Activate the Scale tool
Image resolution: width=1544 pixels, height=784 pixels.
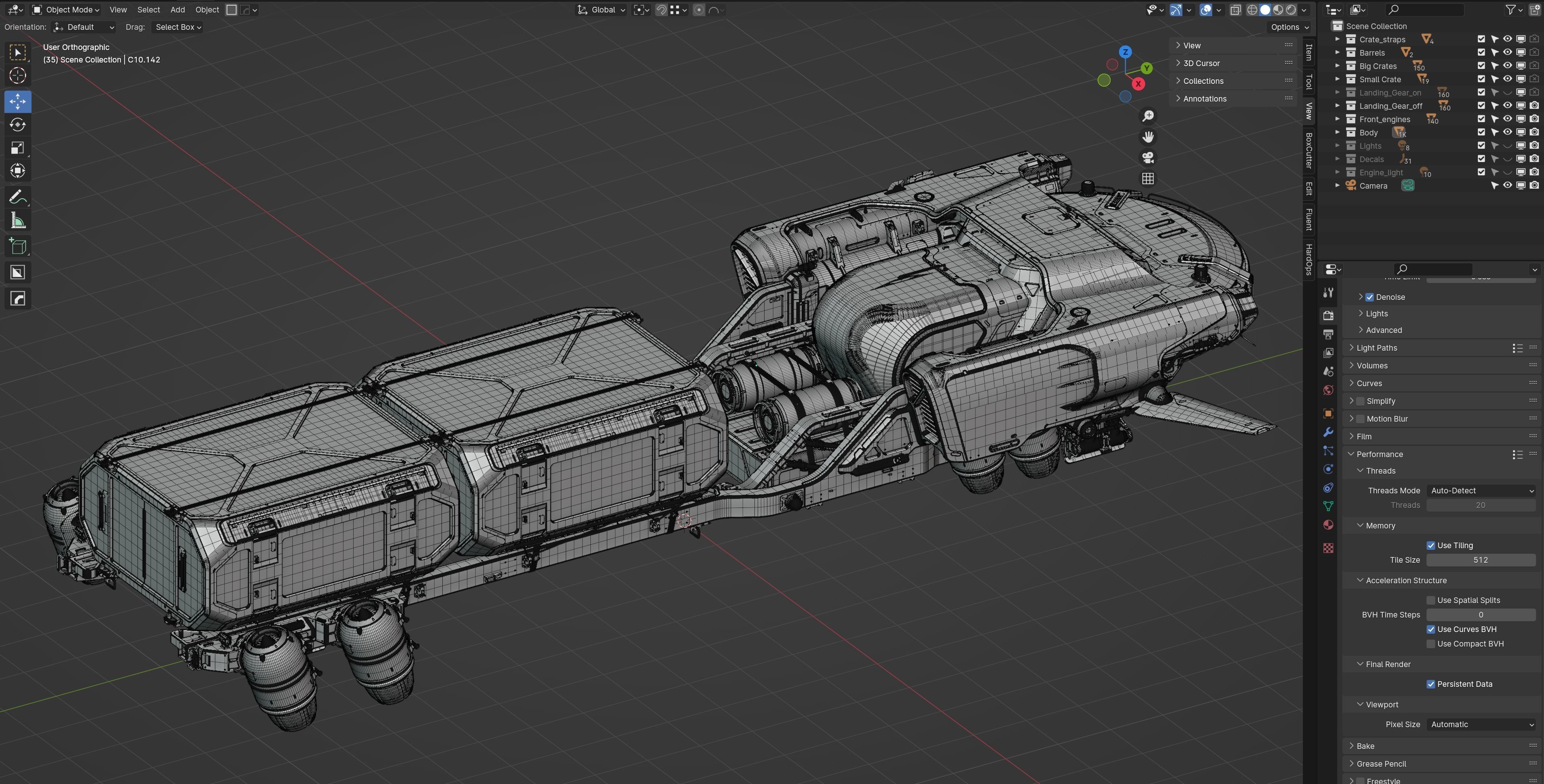click(17, 148)
